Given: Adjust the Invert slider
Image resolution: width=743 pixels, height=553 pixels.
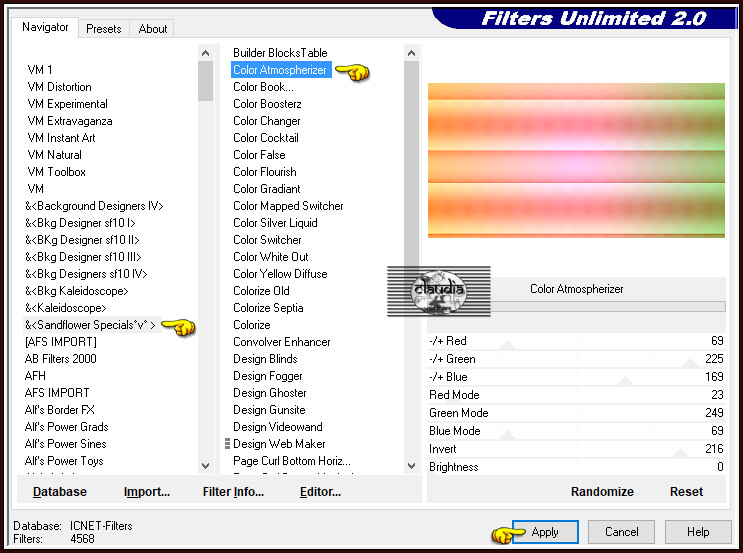Looking at the screenshot, I should click(576, 449).
